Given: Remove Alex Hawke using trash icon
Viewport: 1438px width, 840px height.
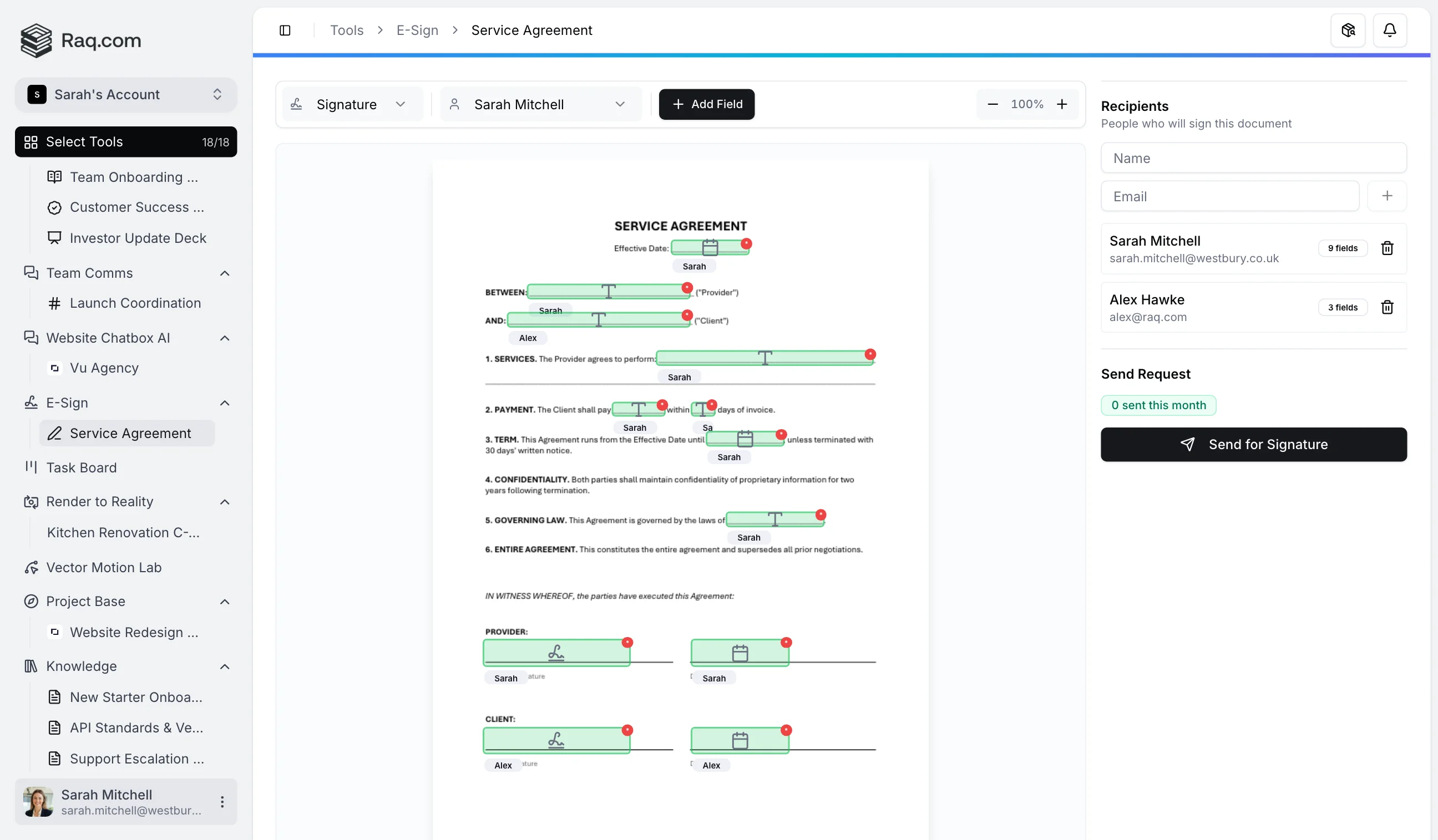Looking at the screenshot, I should [1386, 307].
